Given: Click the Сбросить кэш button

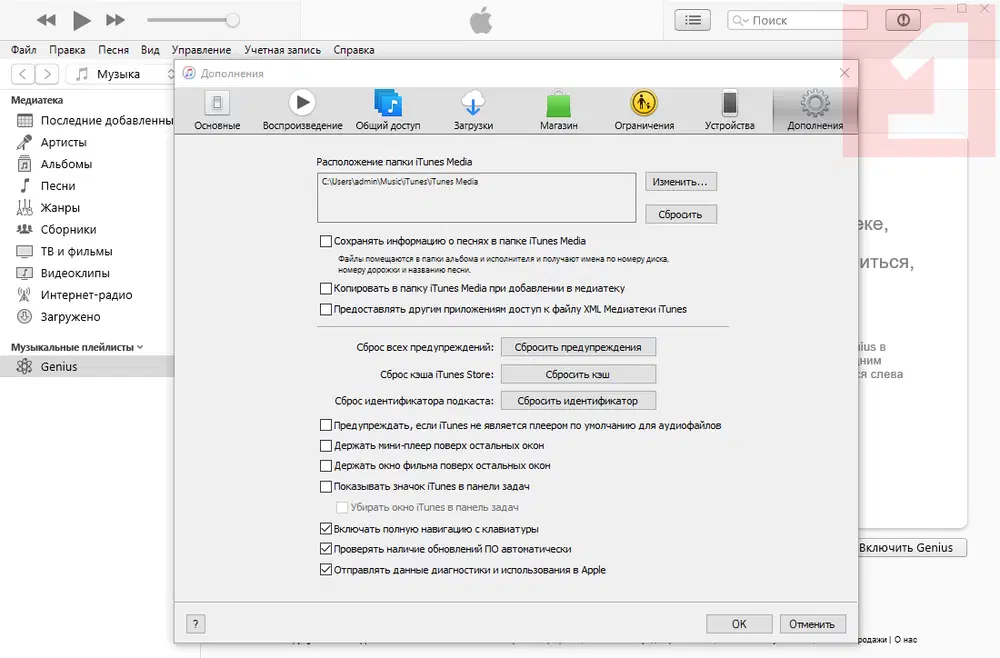Looking at the screenshot, I should coord(578,374).
